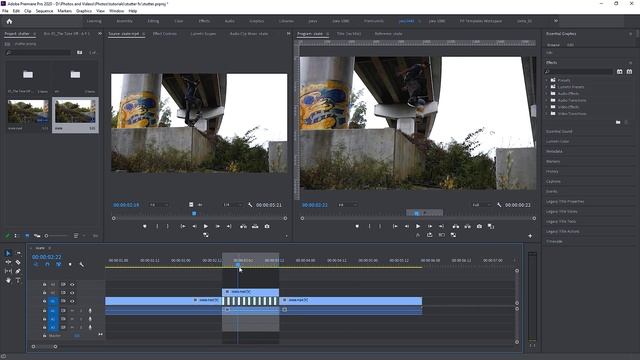Open Program monitor button editor plus
This screenshot has width=640, height=360.
[x=530, y=236]
